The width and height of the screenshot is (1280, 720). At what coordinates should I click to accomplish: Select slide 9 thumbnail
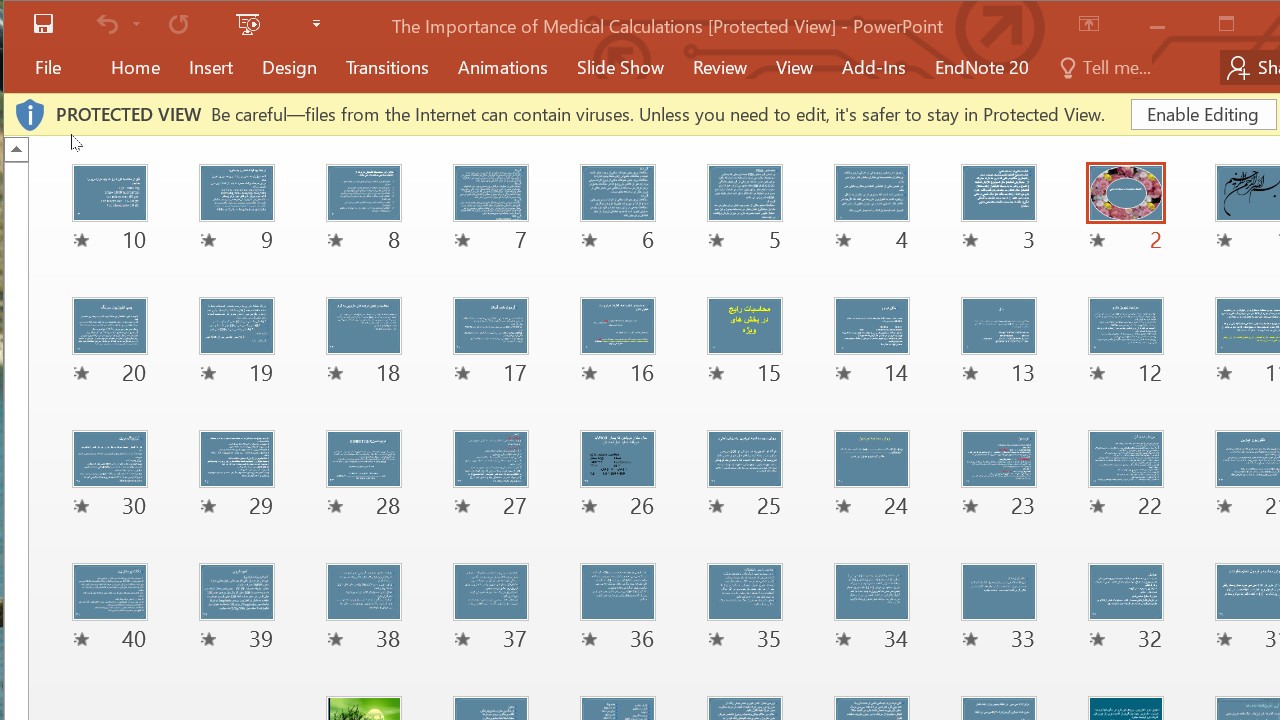pos(237,193)
